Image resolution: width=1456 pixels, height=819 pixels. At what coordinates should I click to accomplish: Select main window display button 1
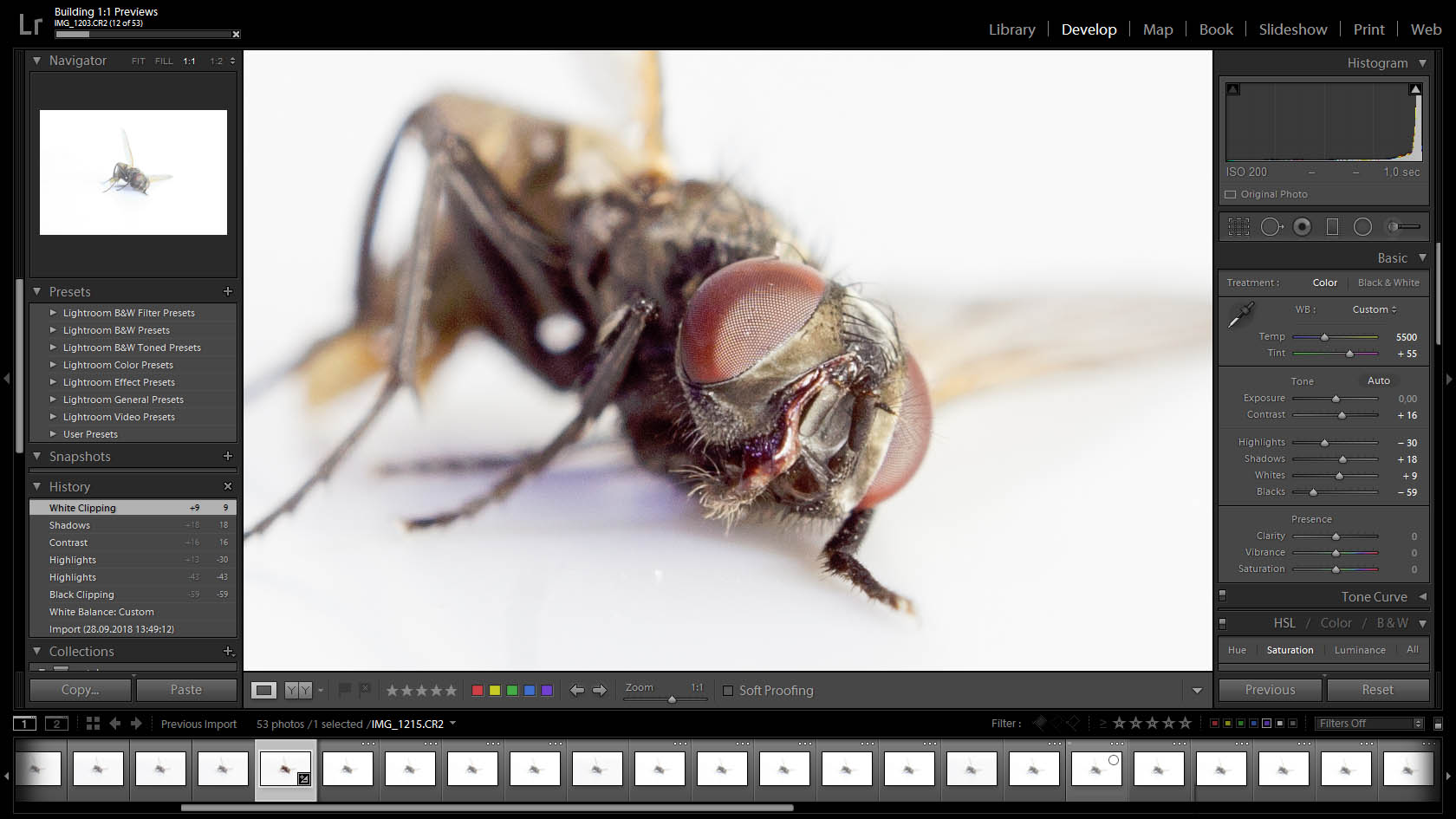tap(24, 724)
